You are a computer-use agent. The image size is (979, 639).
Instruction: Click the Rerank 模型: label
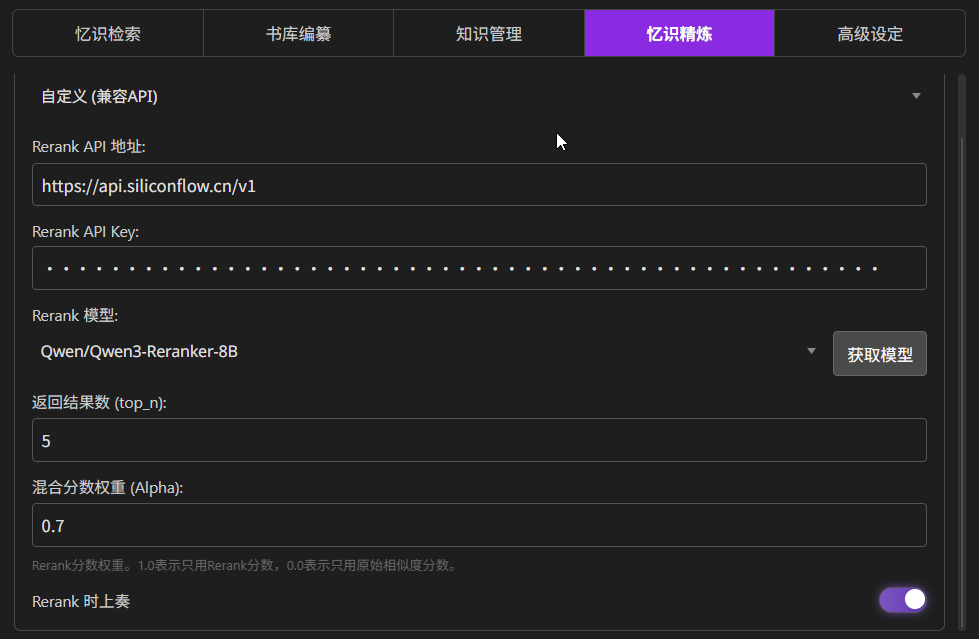[x=75, y=316]
